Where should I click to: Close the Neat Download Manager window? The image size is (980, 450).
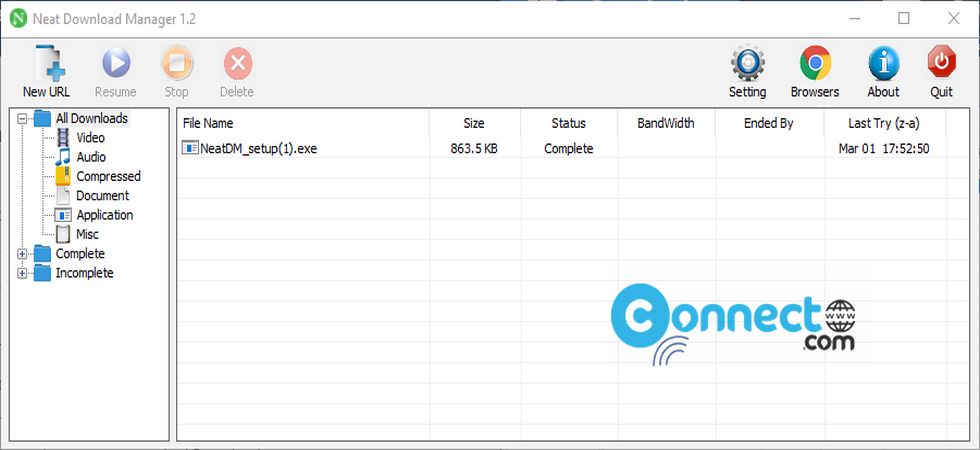pos(954,19)
